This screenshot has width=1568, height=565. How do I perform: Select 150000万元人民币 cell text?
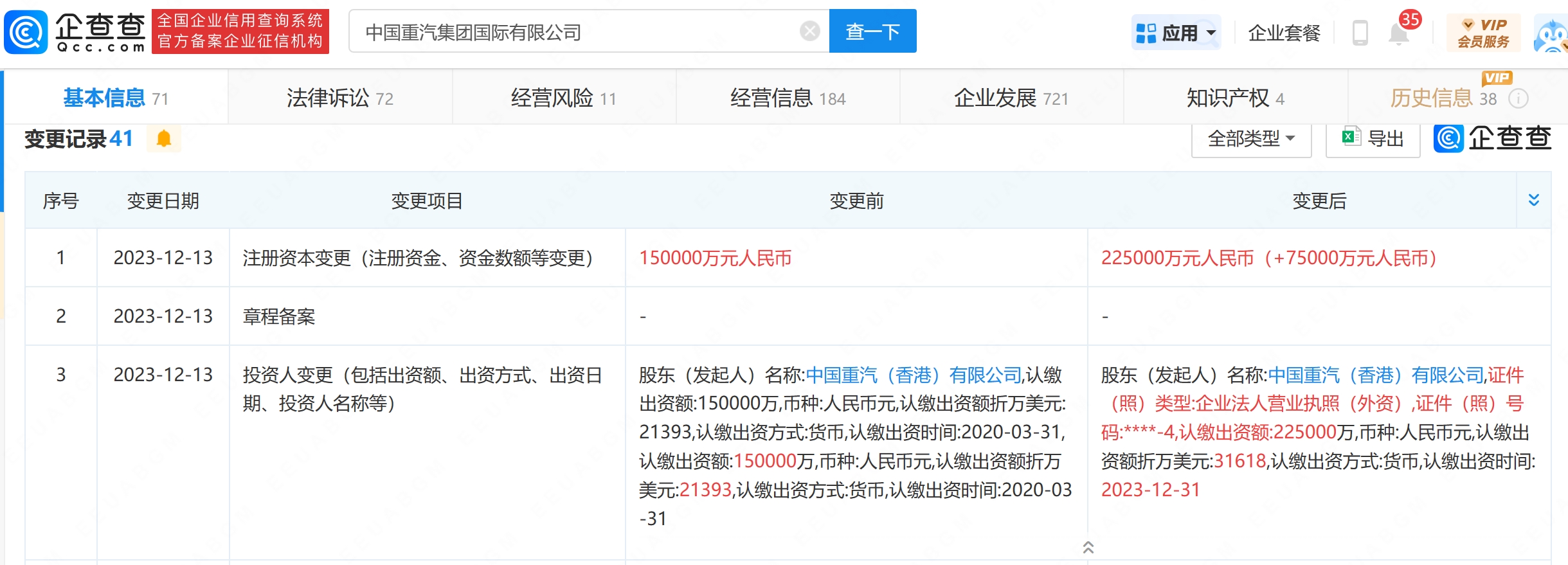(715, 258)
